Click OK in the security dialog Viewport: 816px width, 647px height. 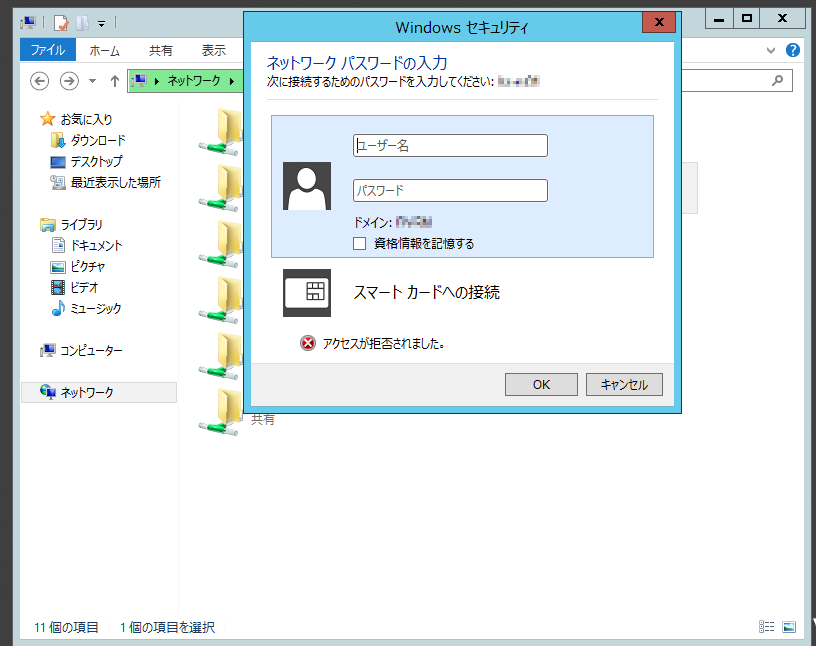coord(541,384)
